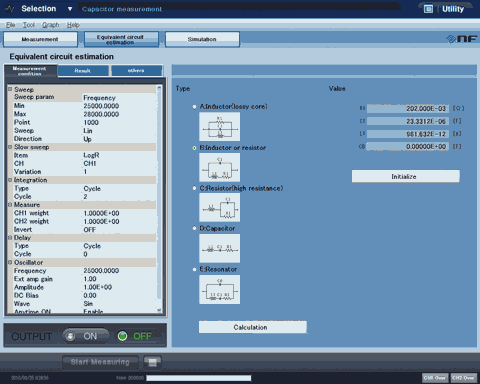480x384 pixels.
Task: Click the Initialize button
Action: point(406,176)
